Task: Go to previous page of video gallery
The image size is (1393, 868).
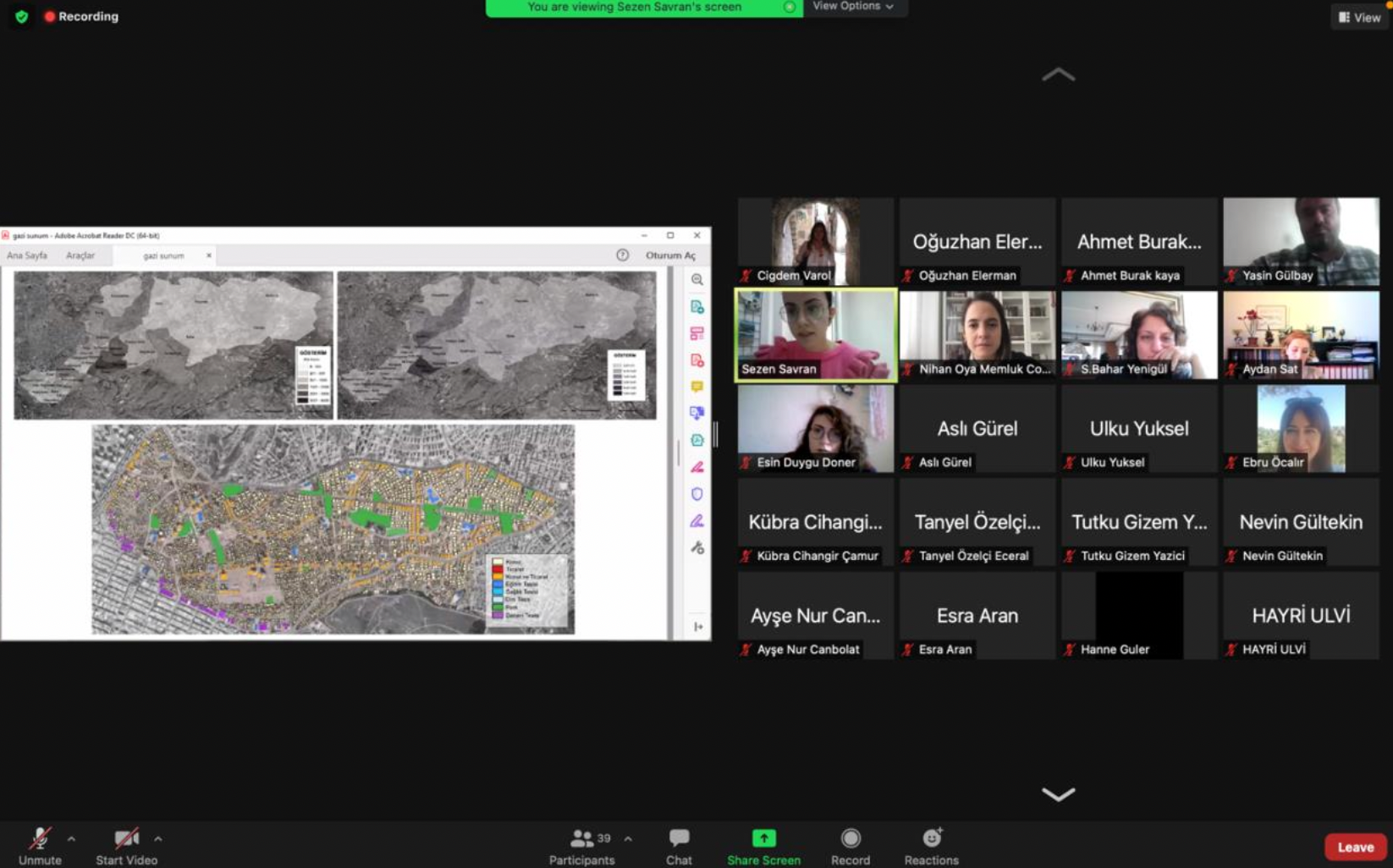Action: (1058, 74)
